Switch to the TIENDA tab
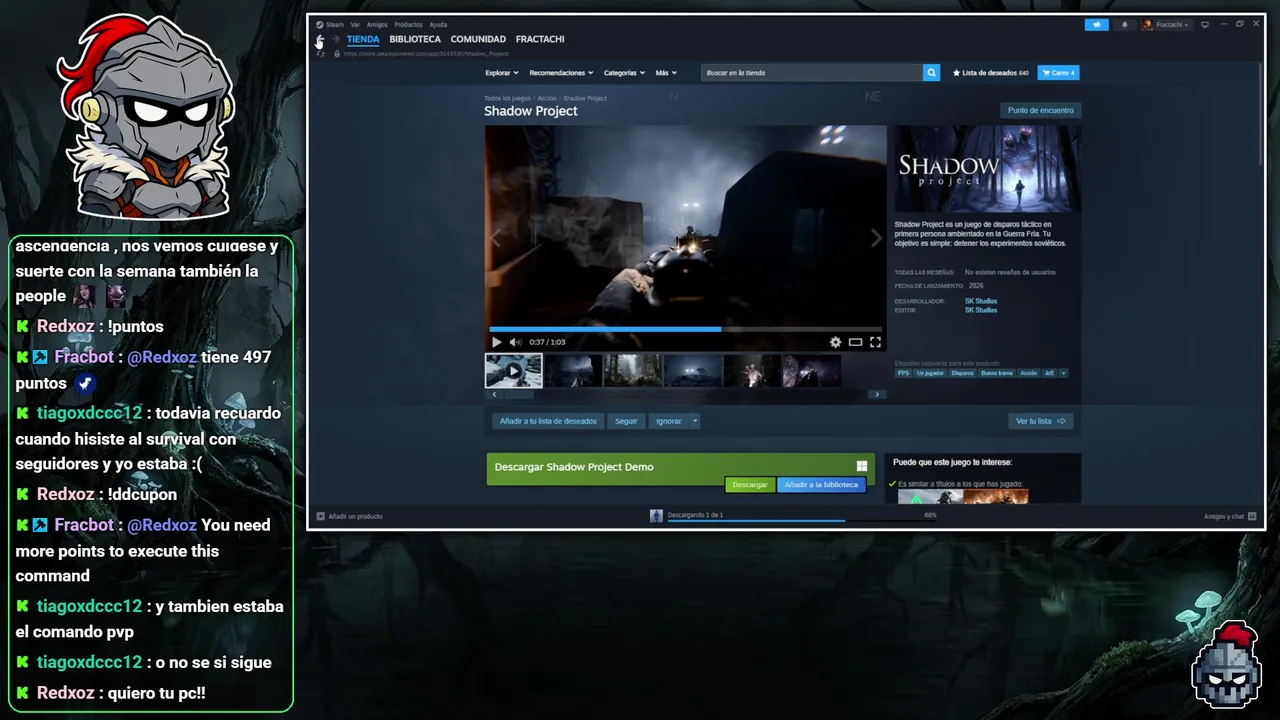Viewport: 1280px width, 720px height. (x=363, y=40)
